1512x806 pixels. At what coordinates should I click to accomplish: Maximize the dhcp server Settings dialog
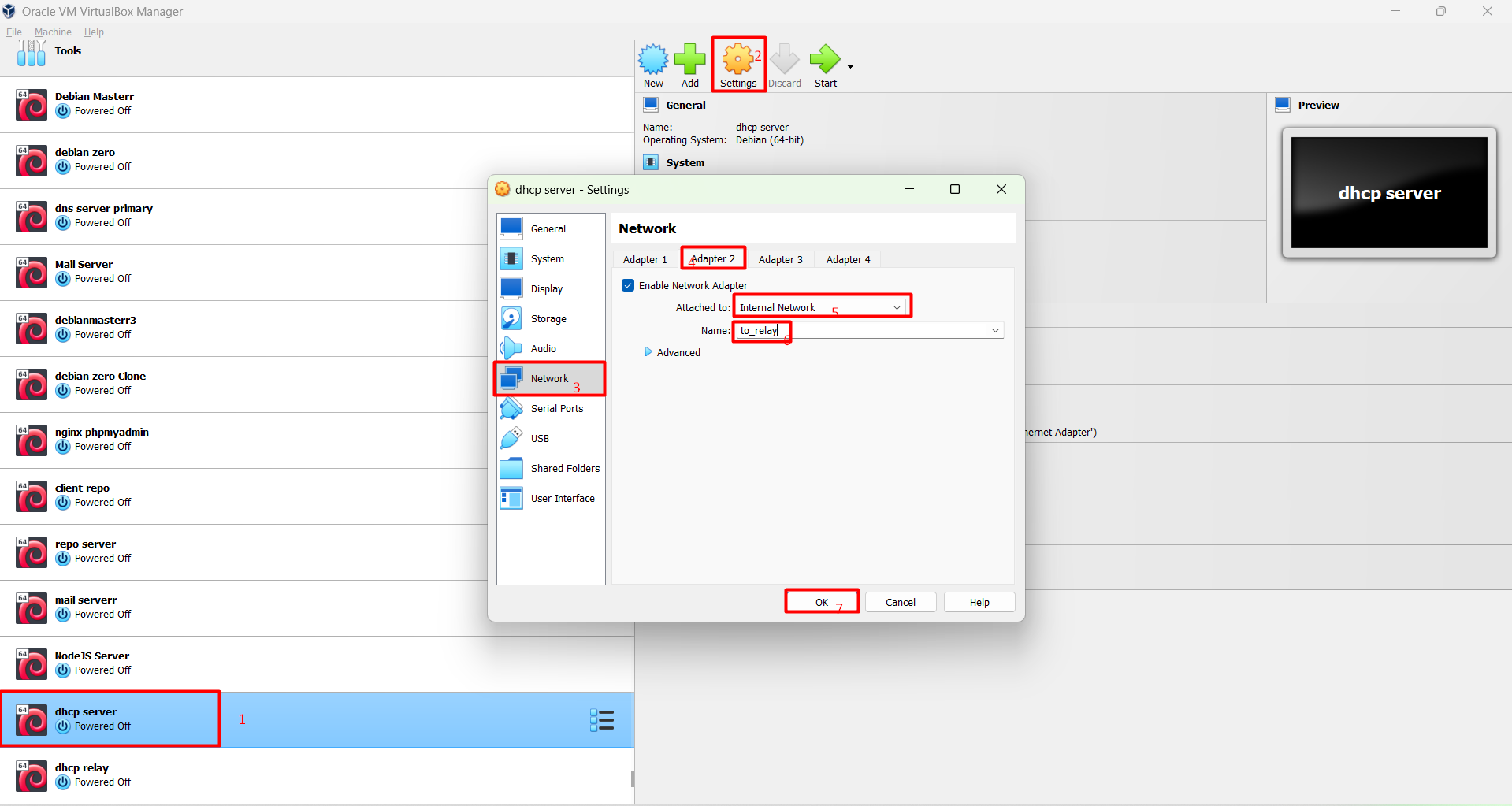click(955, 189)
